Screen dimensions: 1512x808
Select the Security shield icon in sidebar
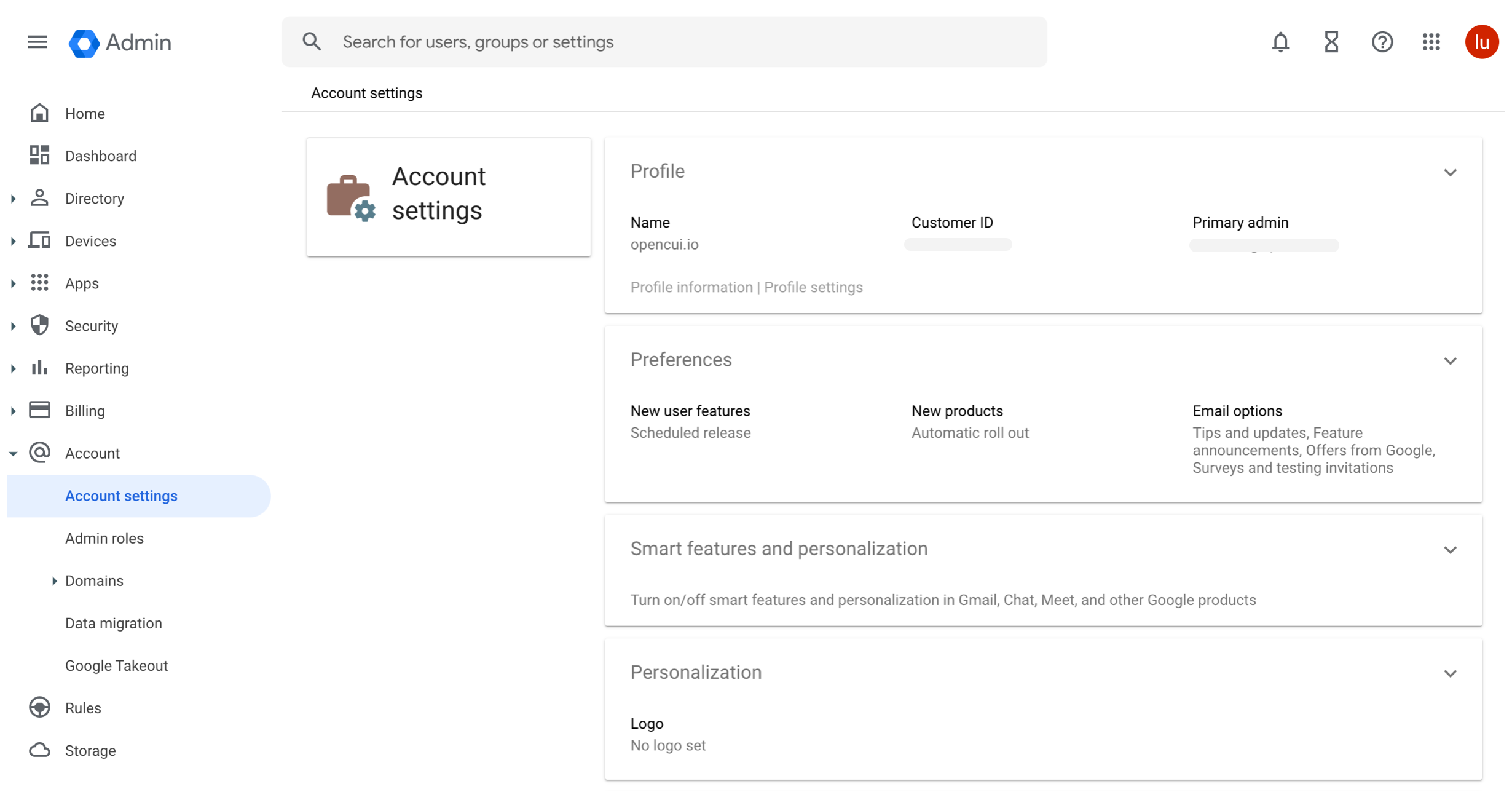39,325
